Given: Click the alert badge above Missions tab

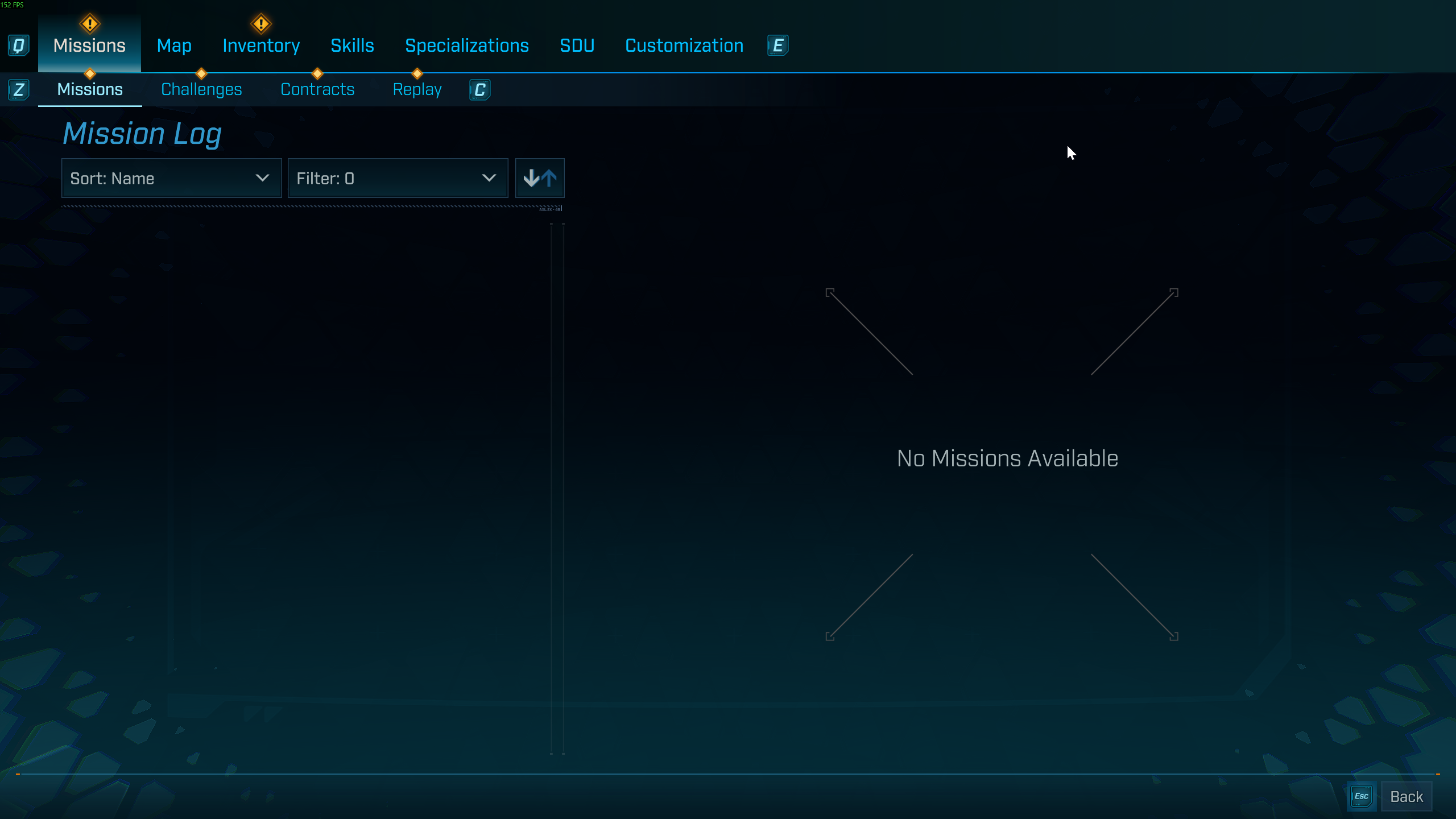Looking at the screenshot, I should pos(90,24).
